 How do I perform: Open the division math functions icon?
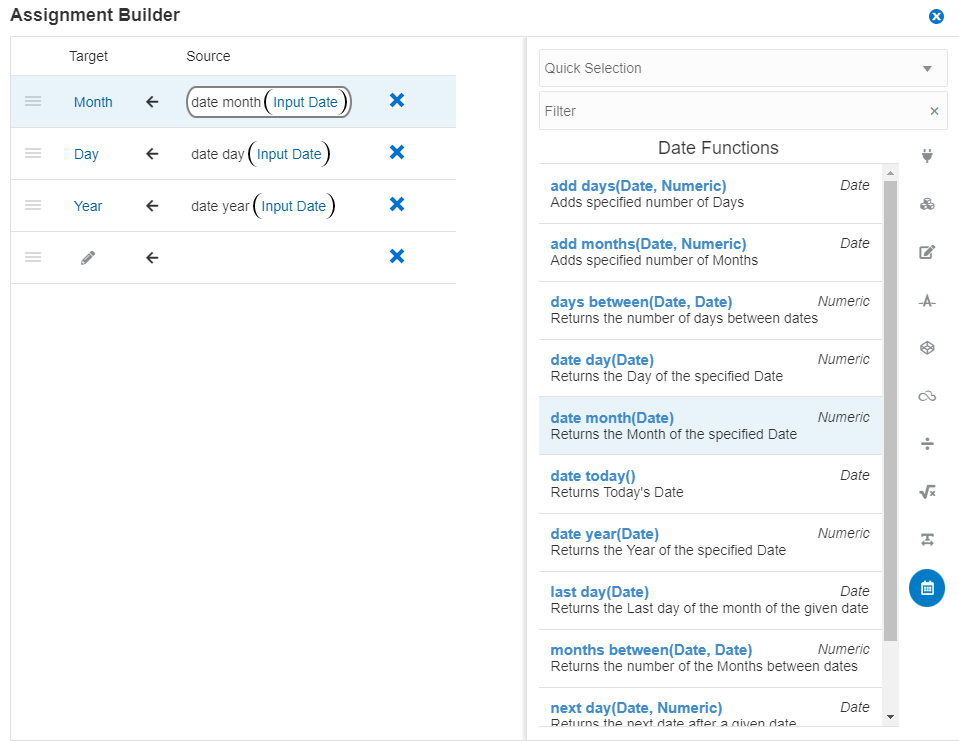click(927, 443)
